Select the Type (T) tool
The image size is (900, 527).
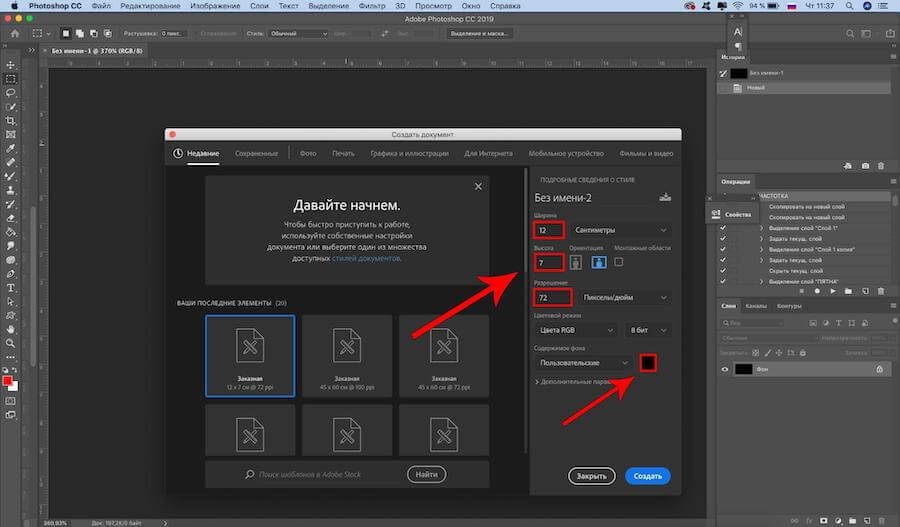click(11, 287)
